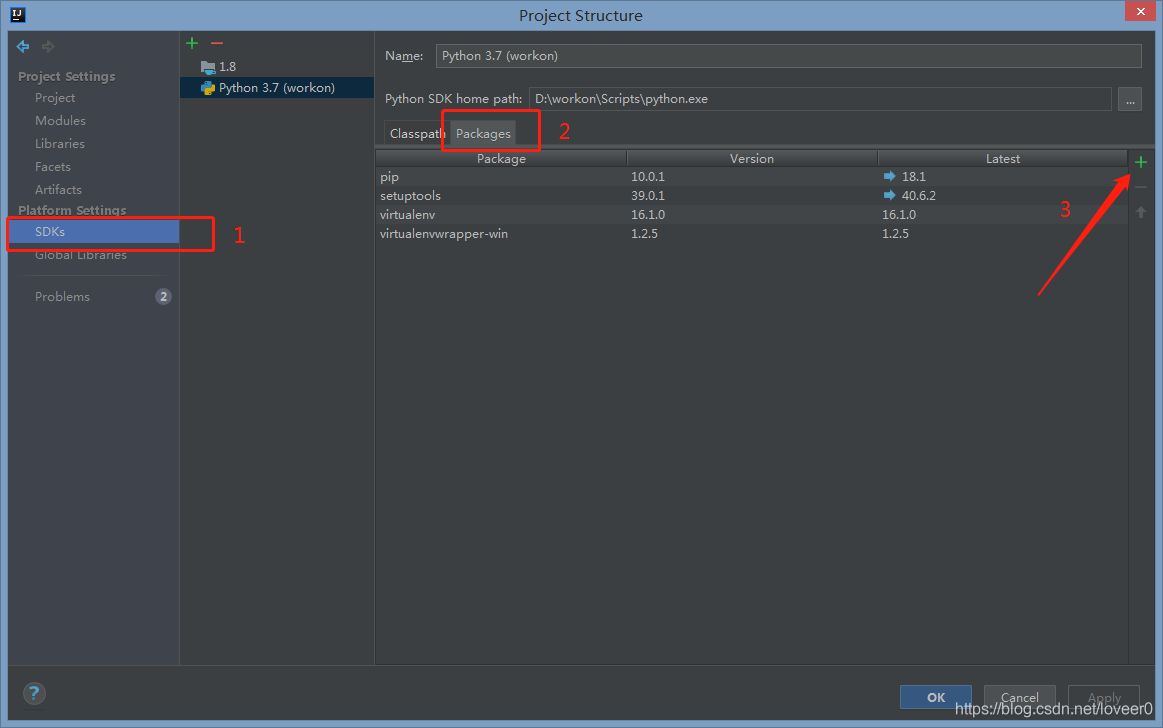The width and height of the screenshot is (1163, 728).
Task: Confirm with the OK button
Action: pyautogui.click(x=935, y=697)
